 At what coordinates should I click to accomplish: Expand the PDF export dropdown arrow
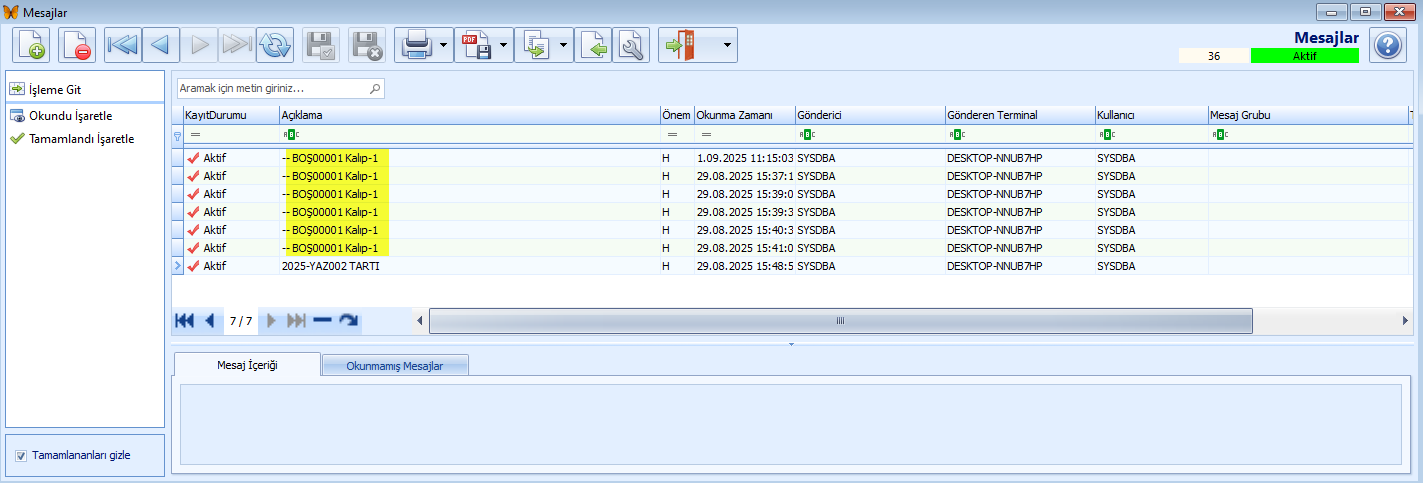pyautogui.click(x=504, y=45)
